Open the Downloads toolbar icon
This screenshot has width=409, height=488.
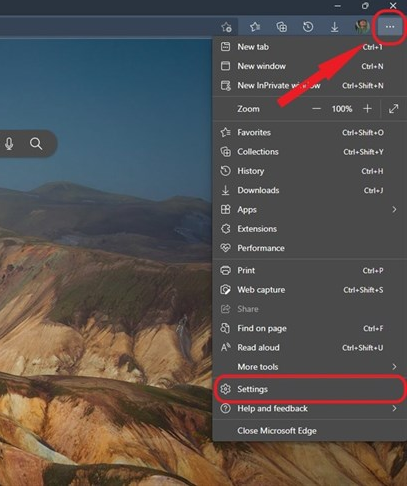(x=335, y=27)
